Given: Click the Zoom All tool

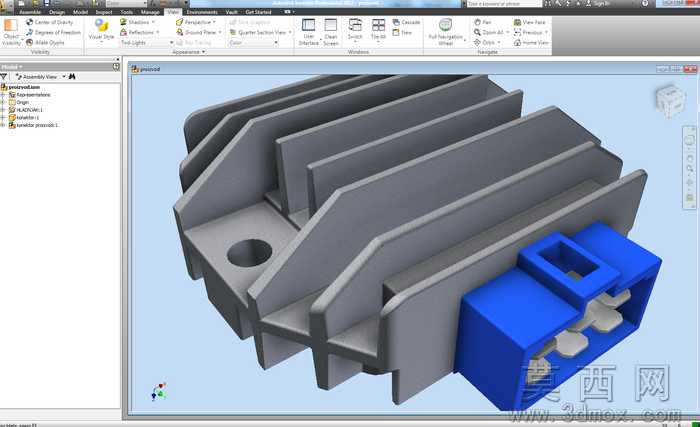Looking at the screenshot, I should 488,32.
